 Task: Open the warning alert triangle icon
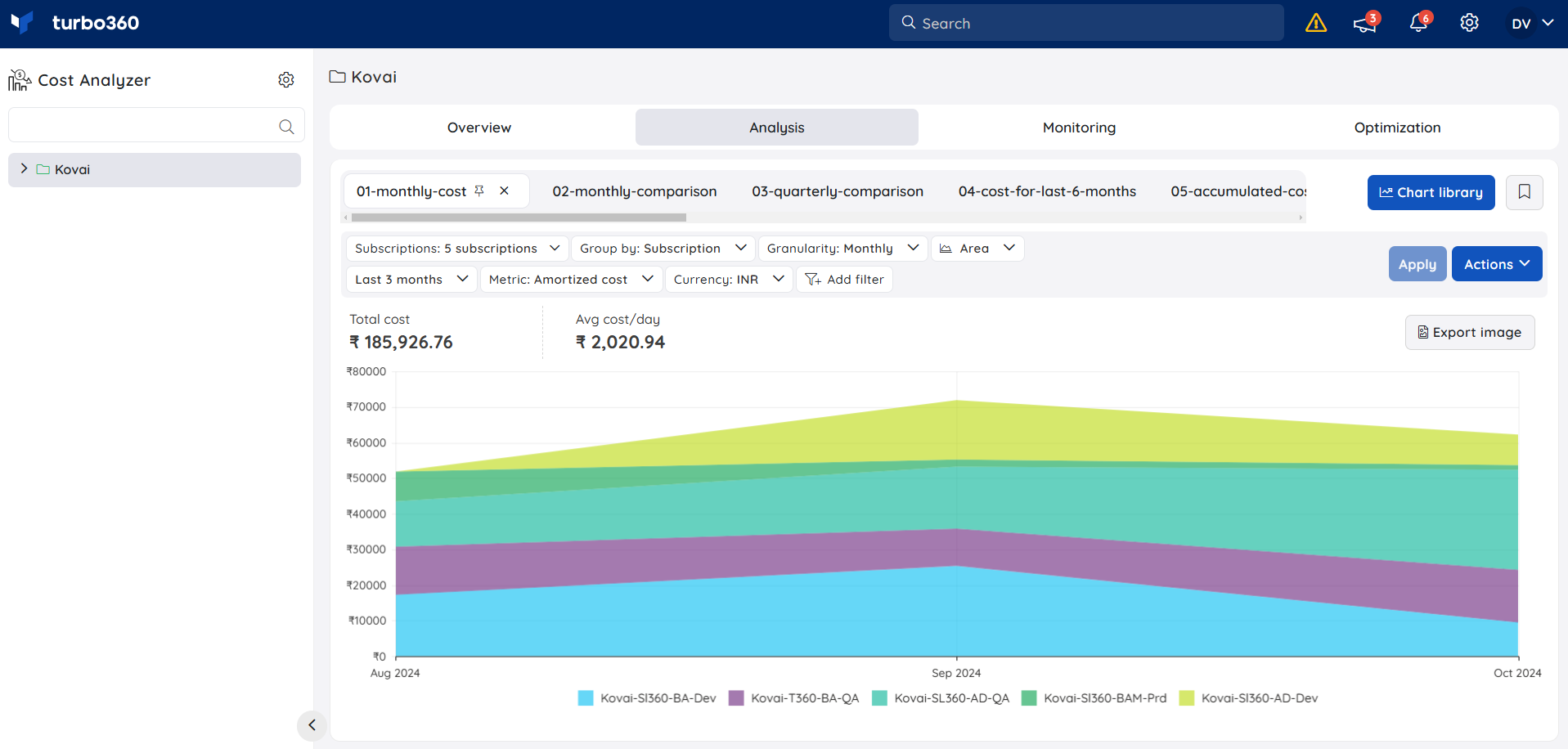pos(1316,23)
